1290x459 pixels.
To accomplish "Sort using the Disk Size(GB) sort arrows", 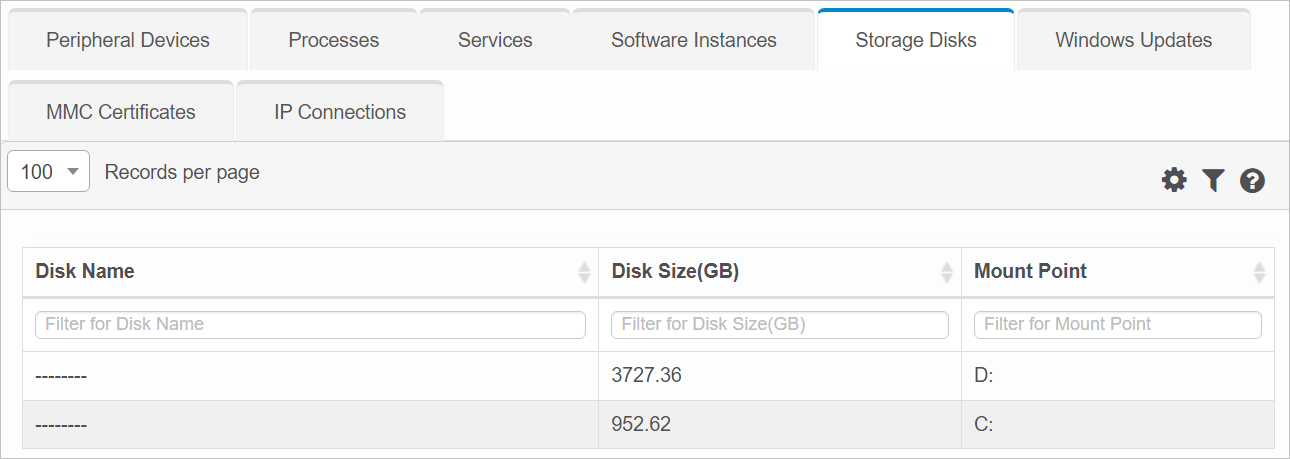I will (947, 272).
